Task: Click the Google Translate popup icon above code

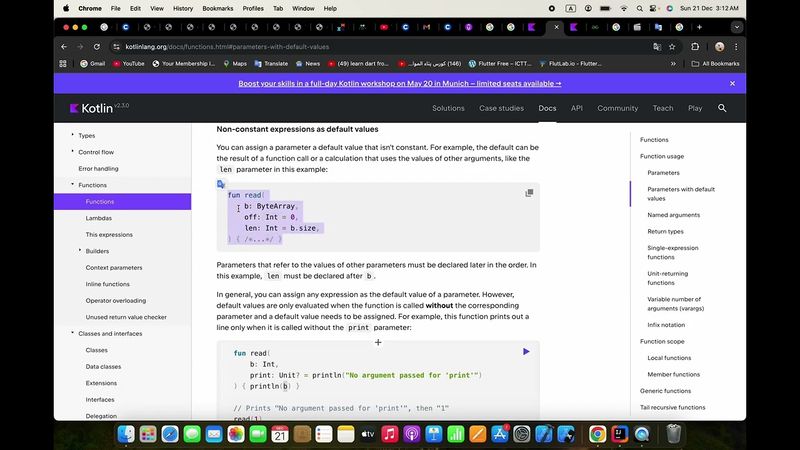Action: [221, 184]
